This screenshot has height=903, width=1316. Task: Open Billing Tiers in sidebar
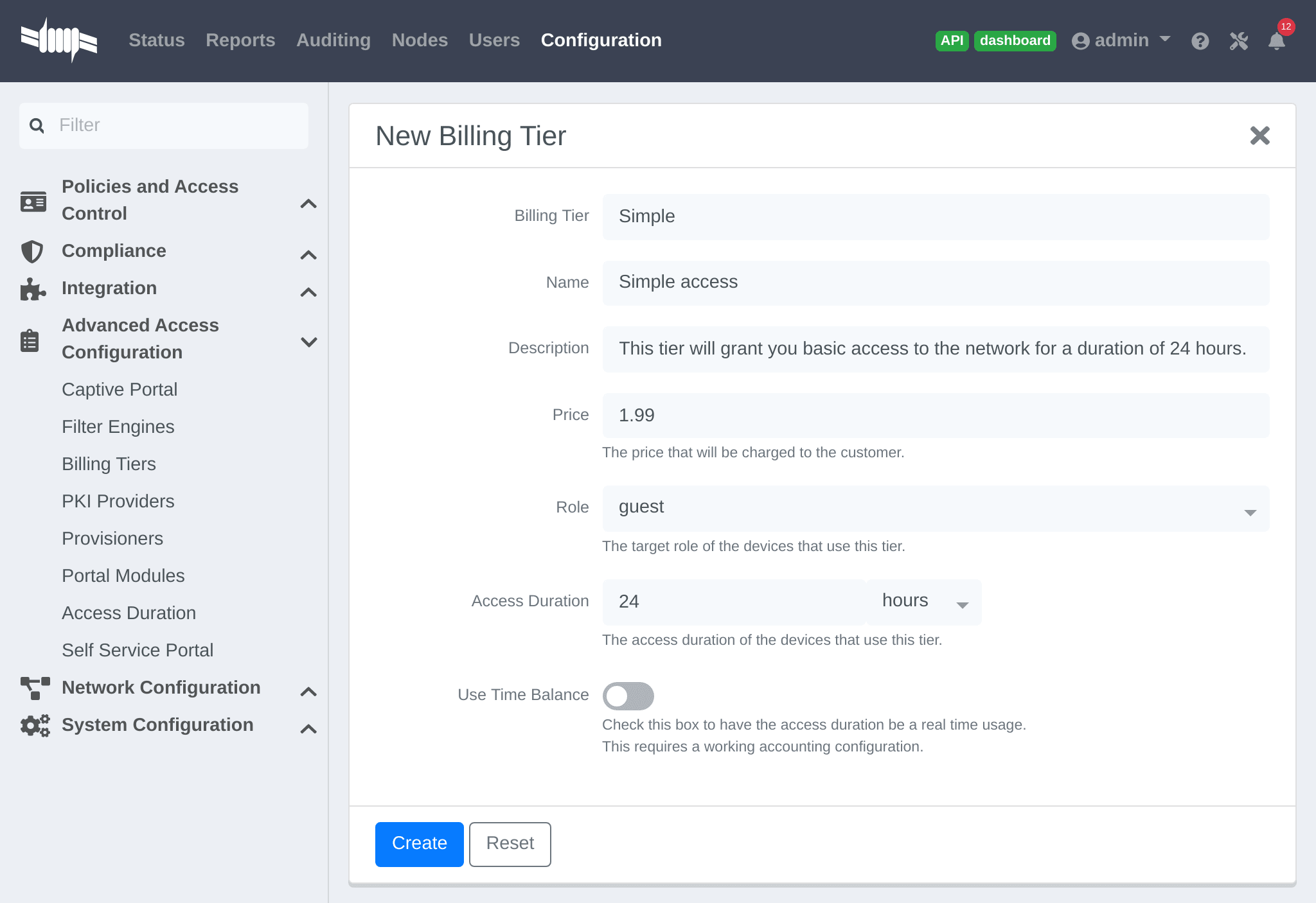pyautogui.click(x=109, y=464)
